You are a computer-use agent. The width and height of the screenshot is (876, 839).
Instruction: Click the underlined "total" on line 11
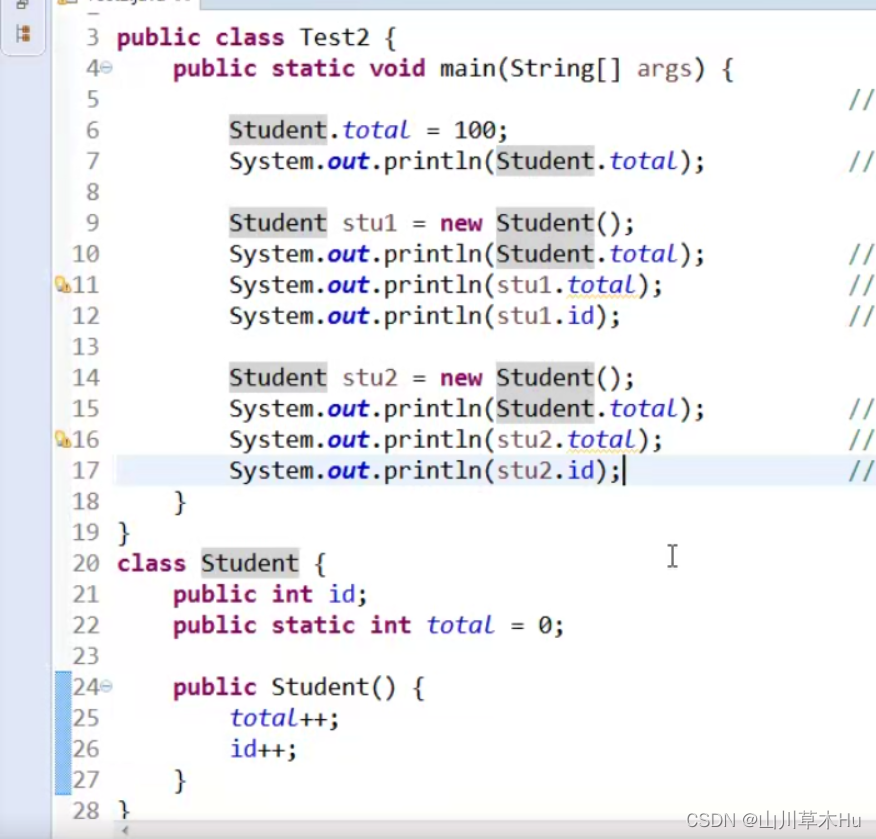coord(601,285)
